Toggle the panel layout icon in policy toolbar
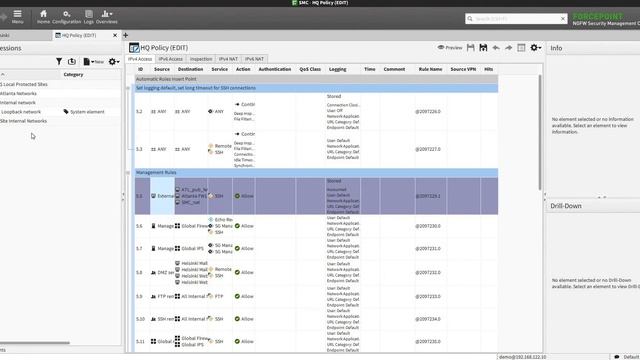The width and height of the screenshot is (640, 360). point(521,48)
